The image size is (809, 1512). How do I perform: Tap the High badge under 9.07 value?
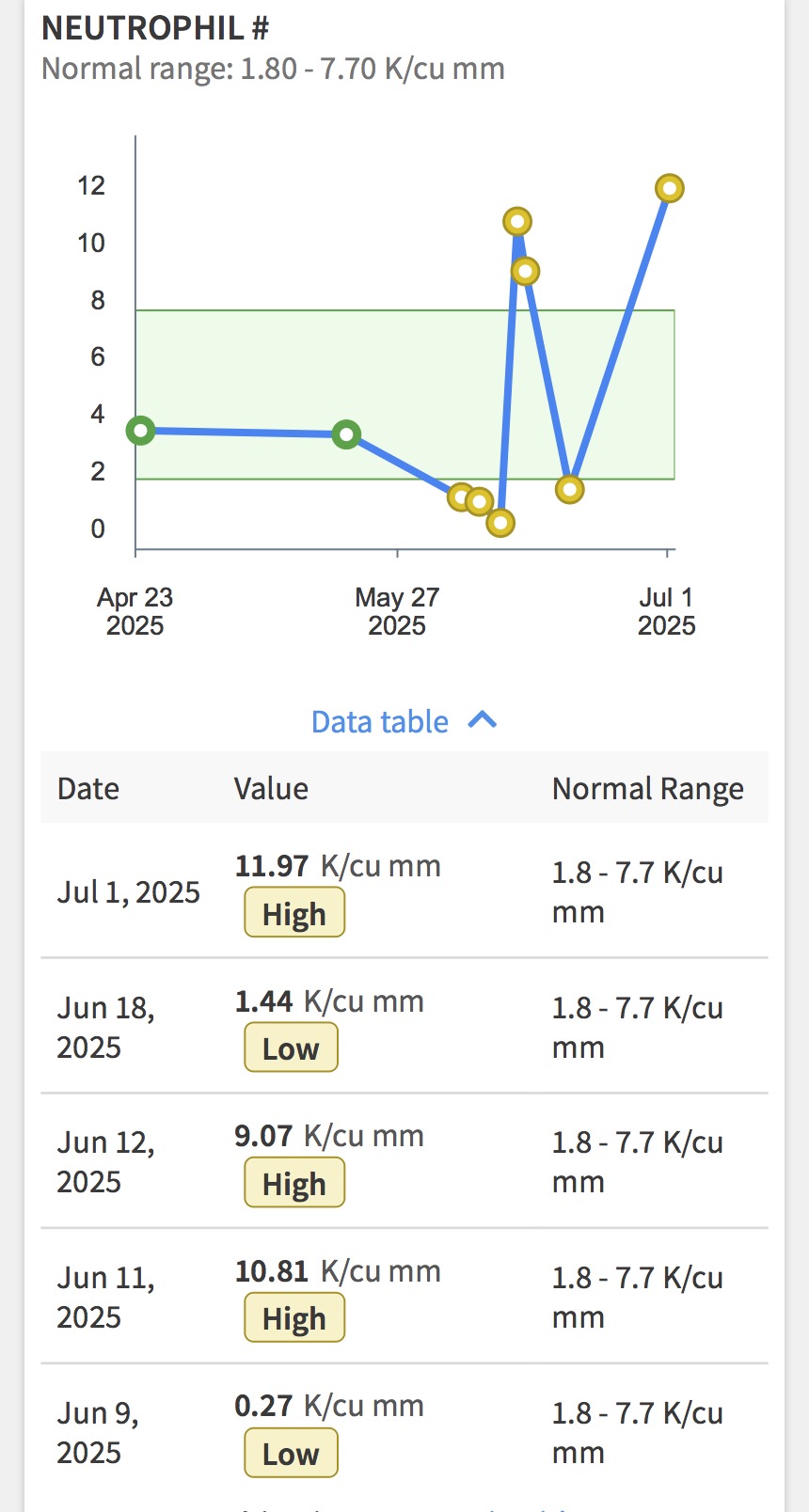point(294,1184)
